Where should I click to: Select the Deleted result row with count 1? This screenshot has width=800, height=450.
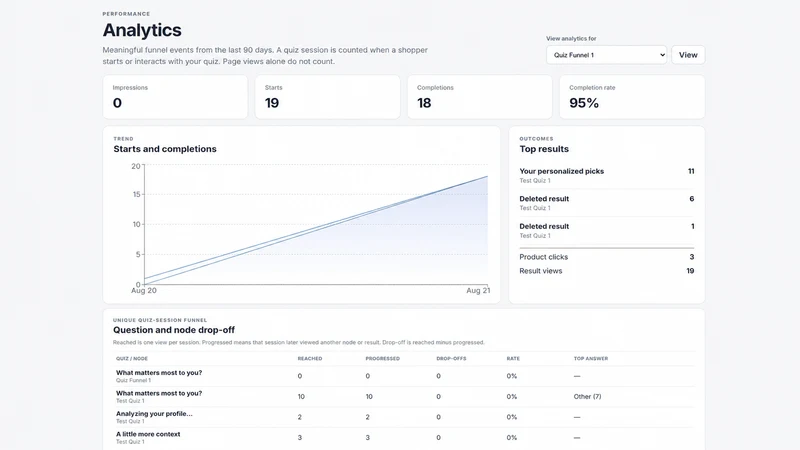tap(607, 230)
